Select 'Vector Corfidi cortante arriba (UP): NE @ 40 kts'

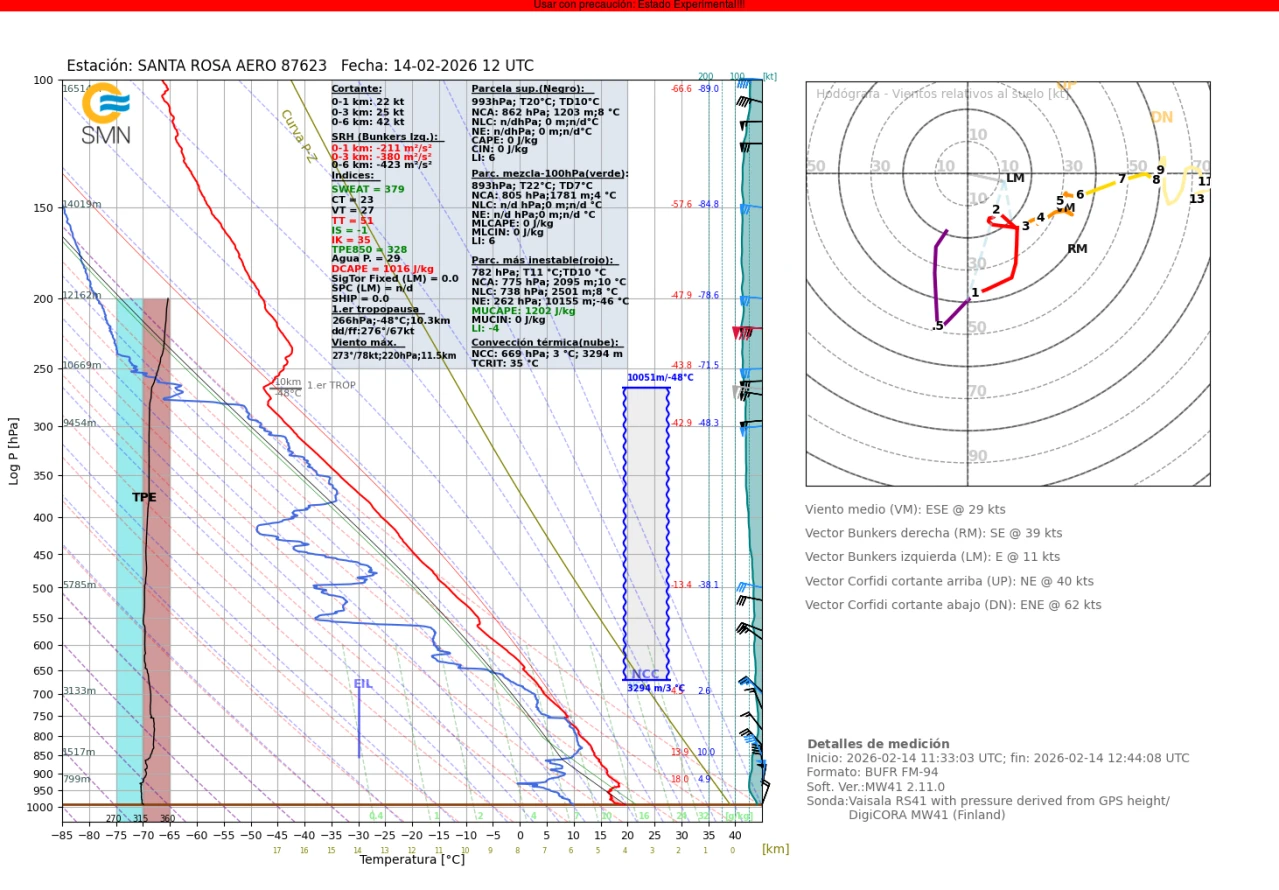click(x=949, y=581)
